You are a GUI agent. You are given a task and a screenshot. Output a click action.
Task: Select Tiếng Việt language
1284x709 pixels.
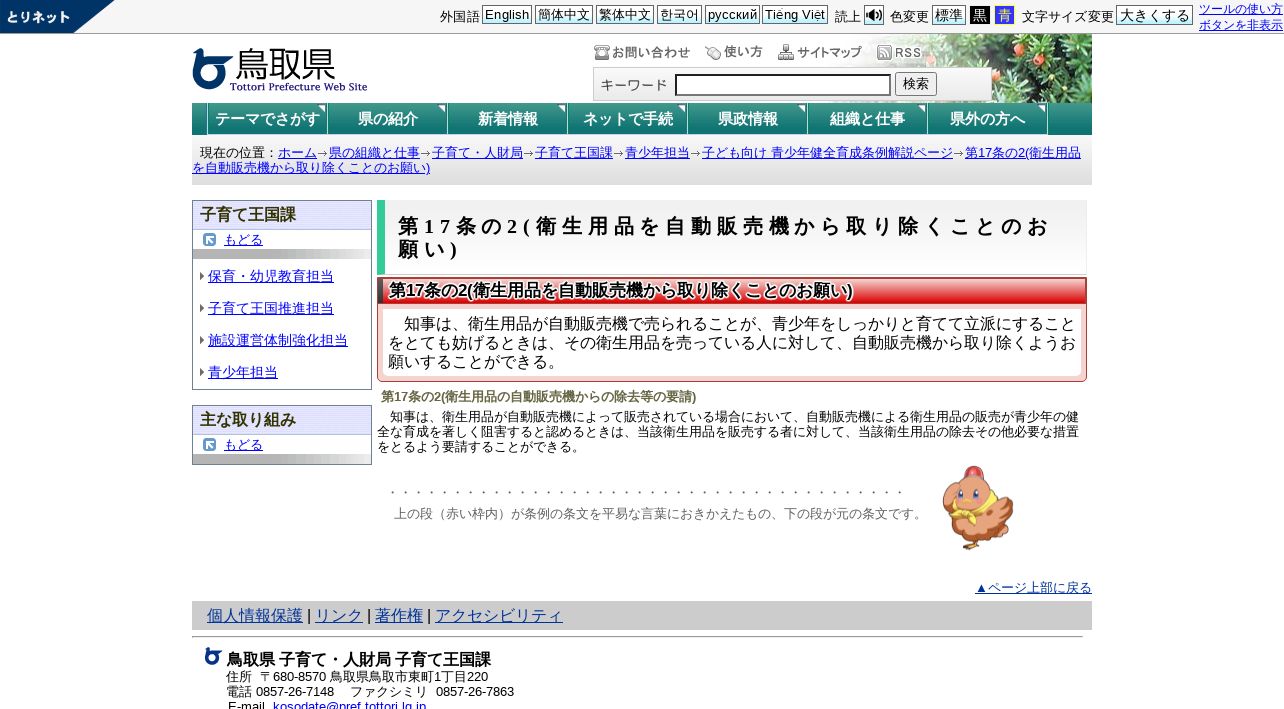795,15
